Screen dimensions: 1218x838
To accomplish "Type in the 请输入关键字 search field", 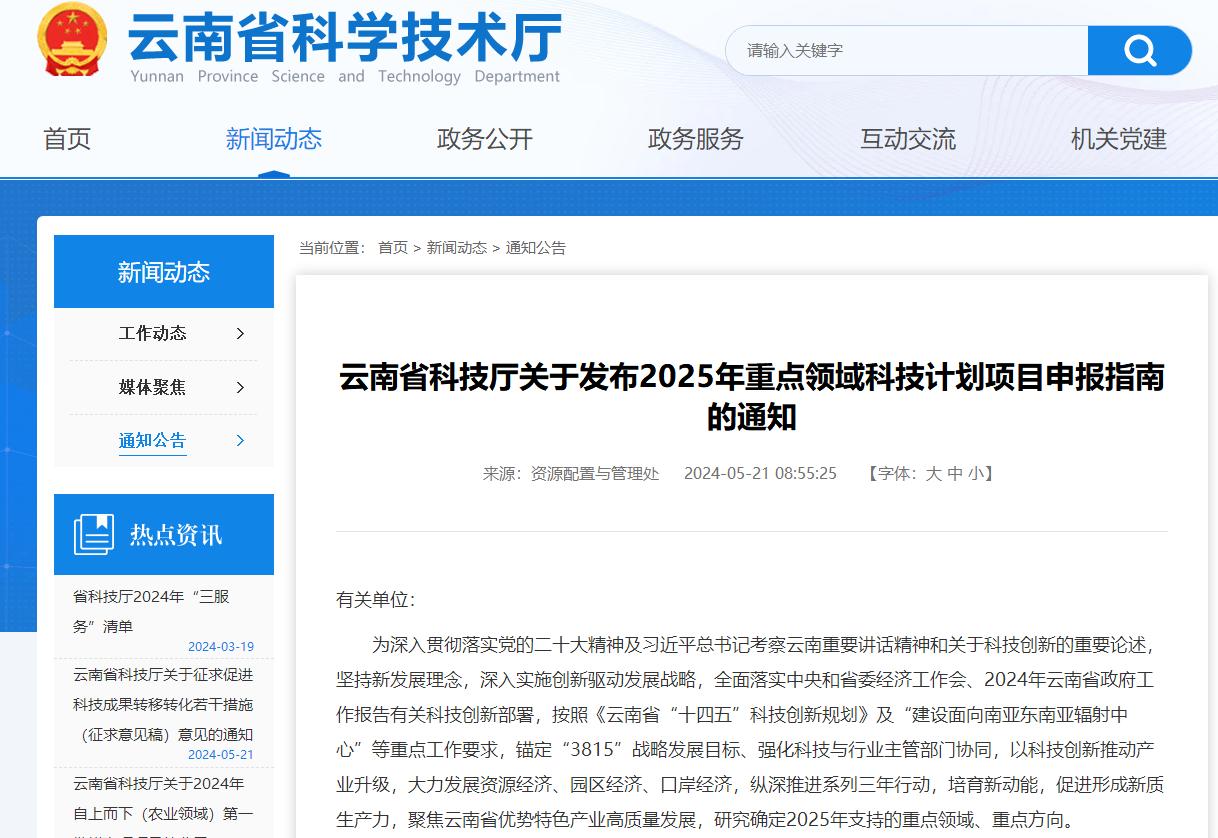I will click(905, 50).
